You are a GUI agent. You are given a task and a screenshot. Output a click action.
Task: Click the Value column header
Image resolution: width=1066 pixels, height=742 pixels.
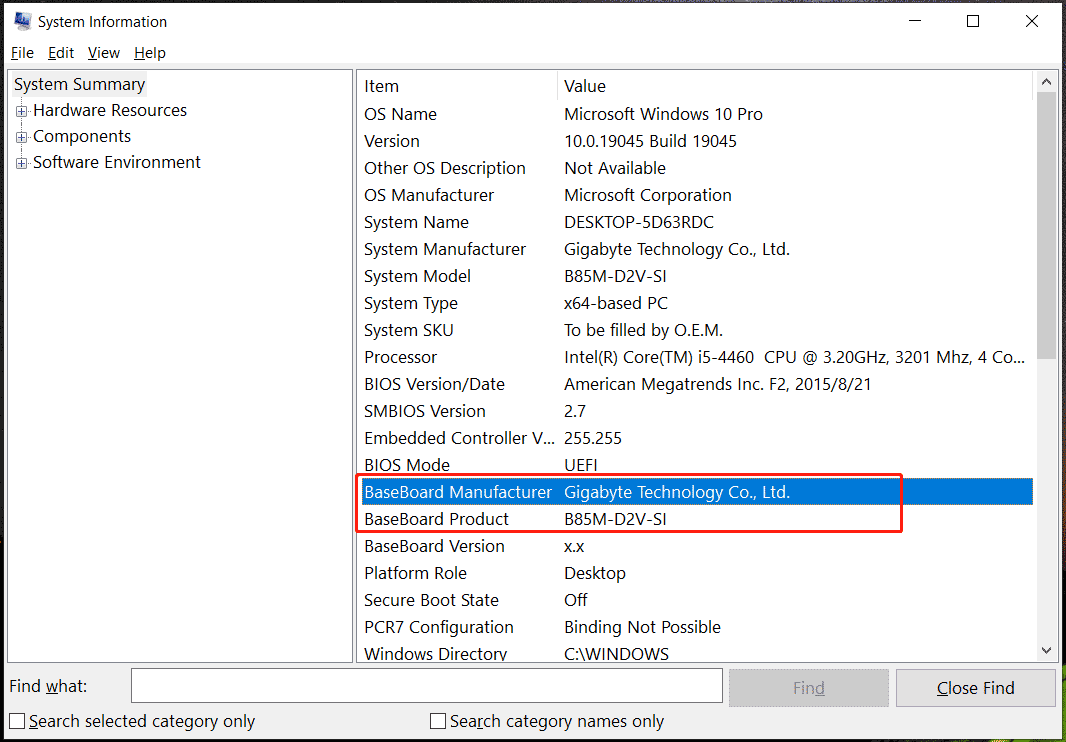click(x=795, y=86)
